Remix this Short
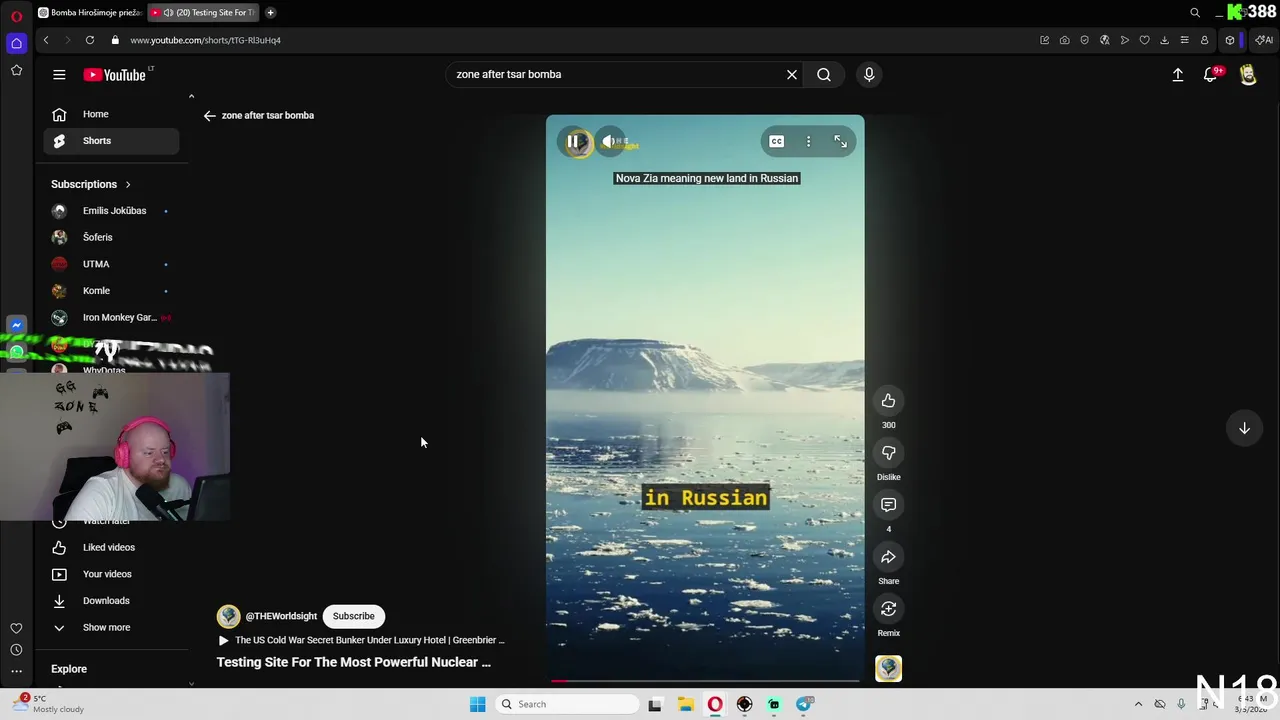 888,609
